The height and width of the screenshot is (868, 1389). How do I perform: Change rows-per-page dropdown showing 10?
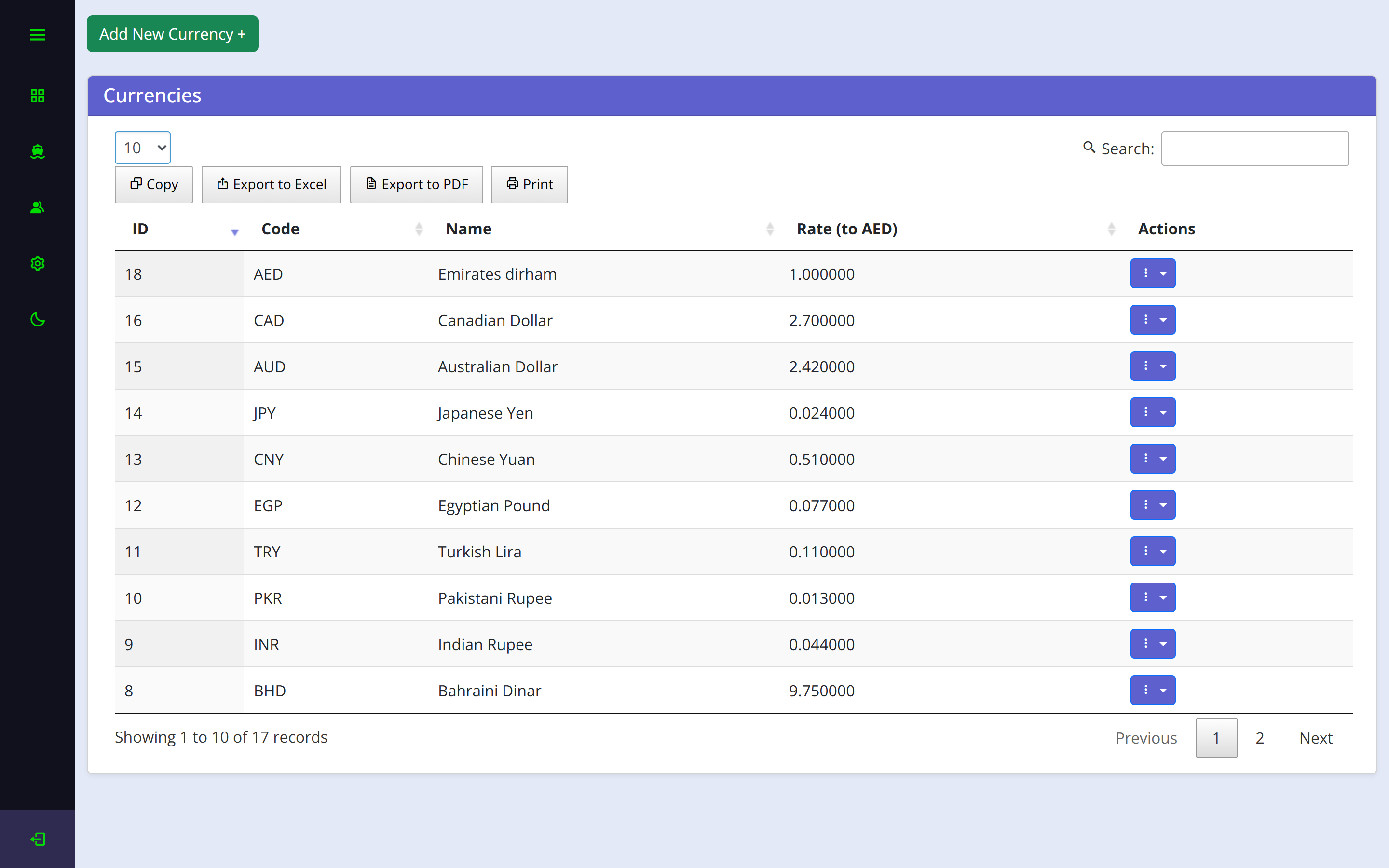(x=142, y=148)
